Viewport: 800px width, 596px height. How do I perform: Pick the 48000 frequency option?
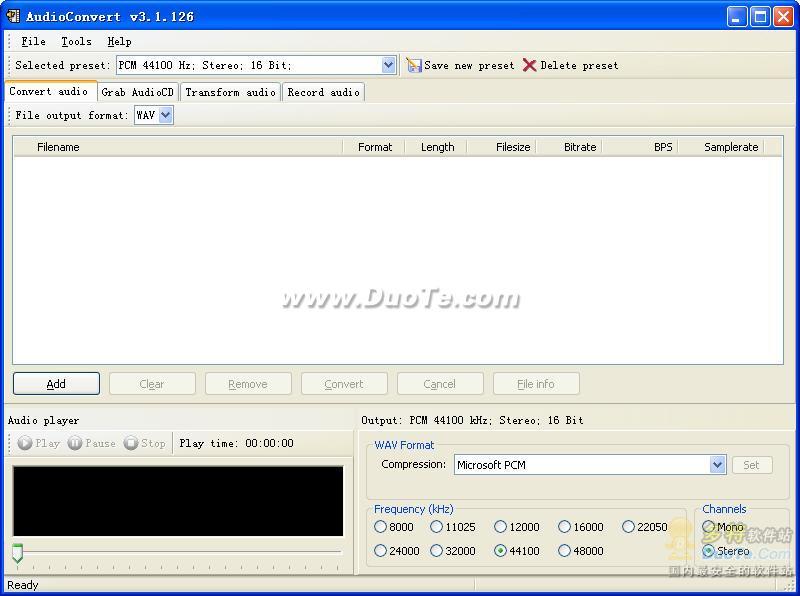tap(564, 551)
